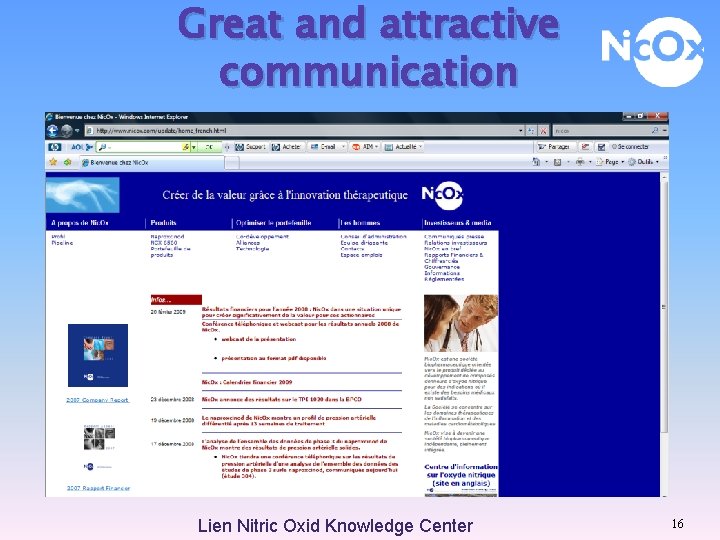Open the Outils menu

[643, 162]
